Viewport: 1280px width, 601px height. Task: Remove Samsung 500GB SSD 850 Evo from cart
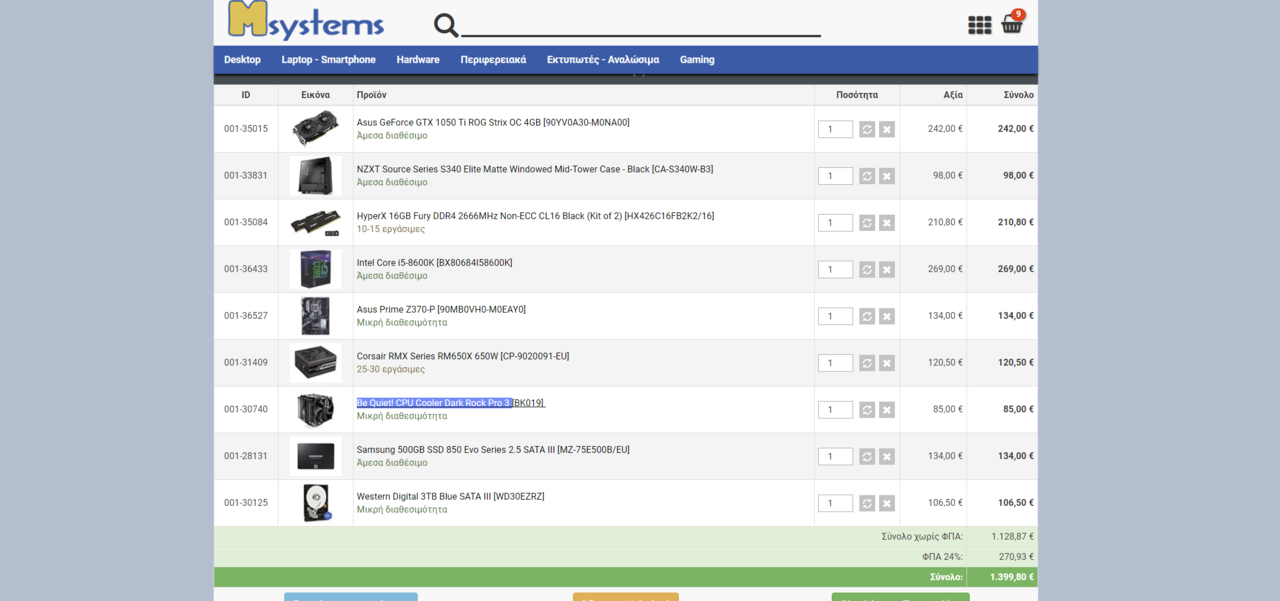point(887,456)
